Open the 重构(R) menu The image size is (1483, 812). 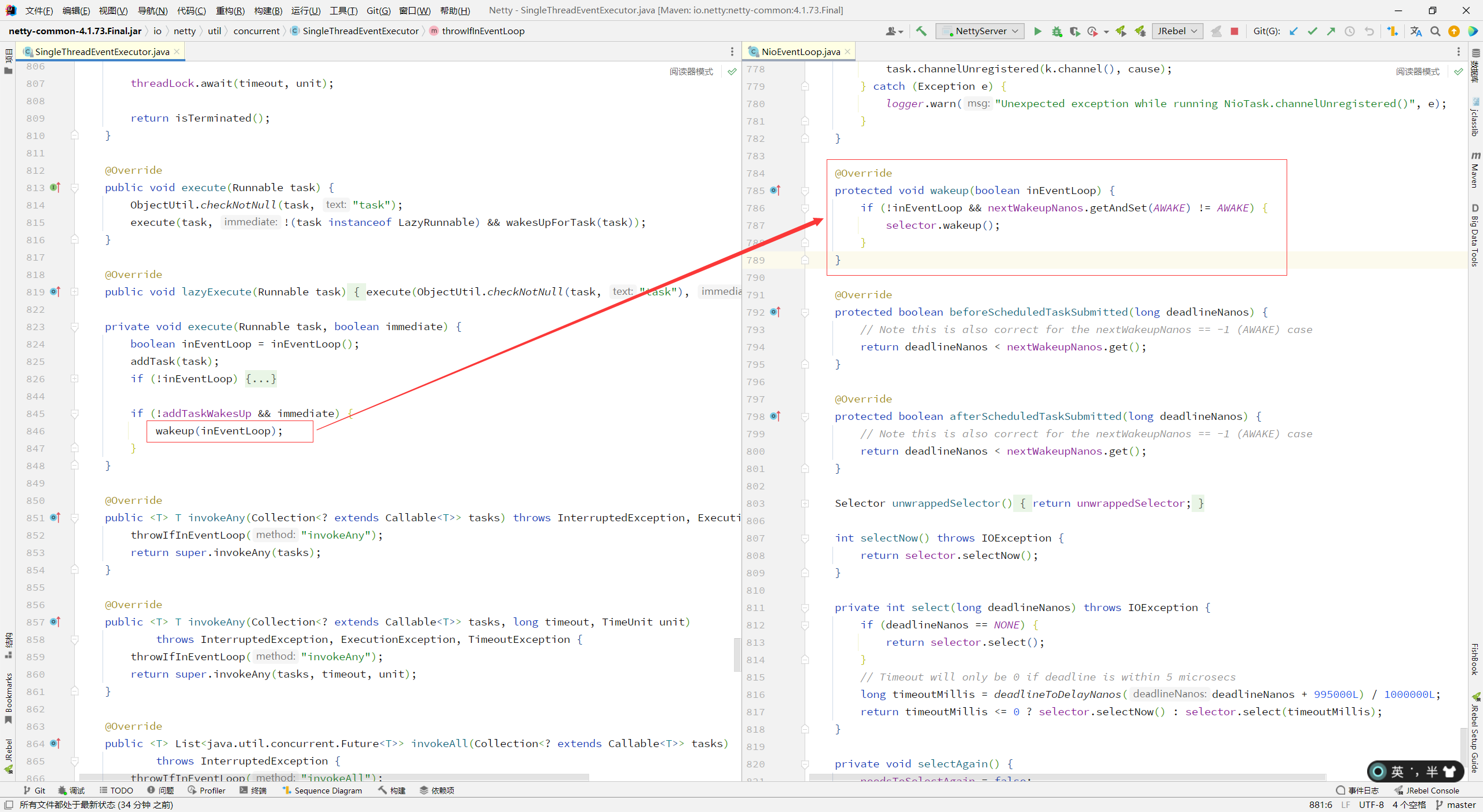coord(230,10)
